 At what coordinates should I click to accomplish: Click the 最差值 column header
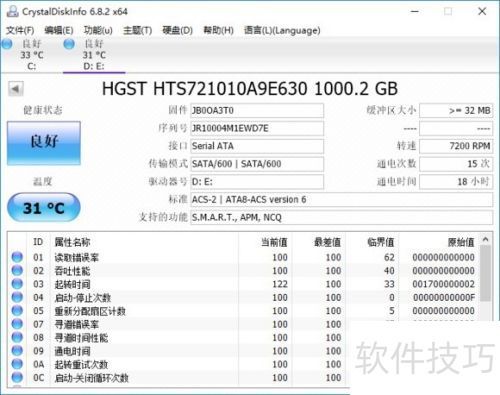319,242
